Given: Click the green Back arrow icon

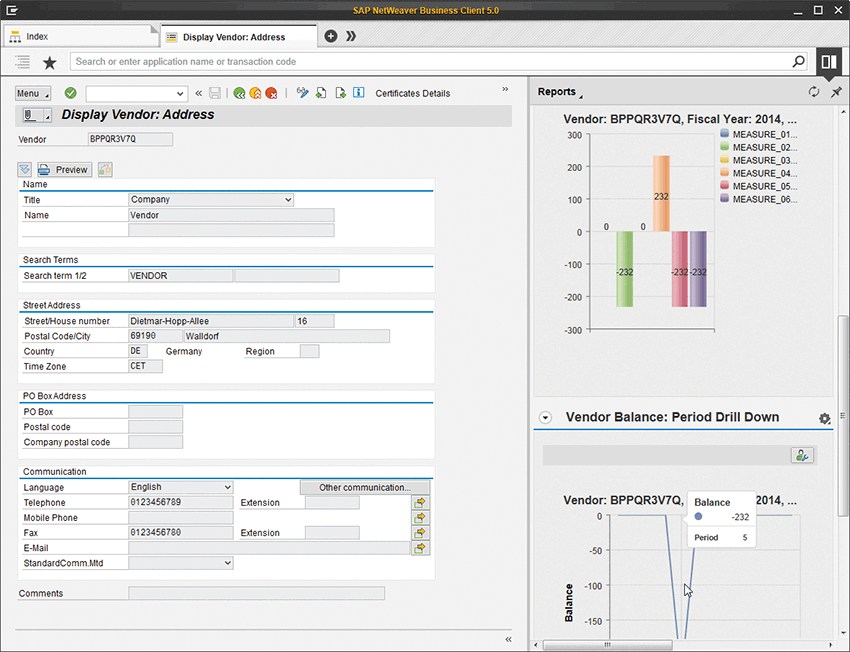Looking at the screenshot, I should pyautogui.click(x=240, y=93).
